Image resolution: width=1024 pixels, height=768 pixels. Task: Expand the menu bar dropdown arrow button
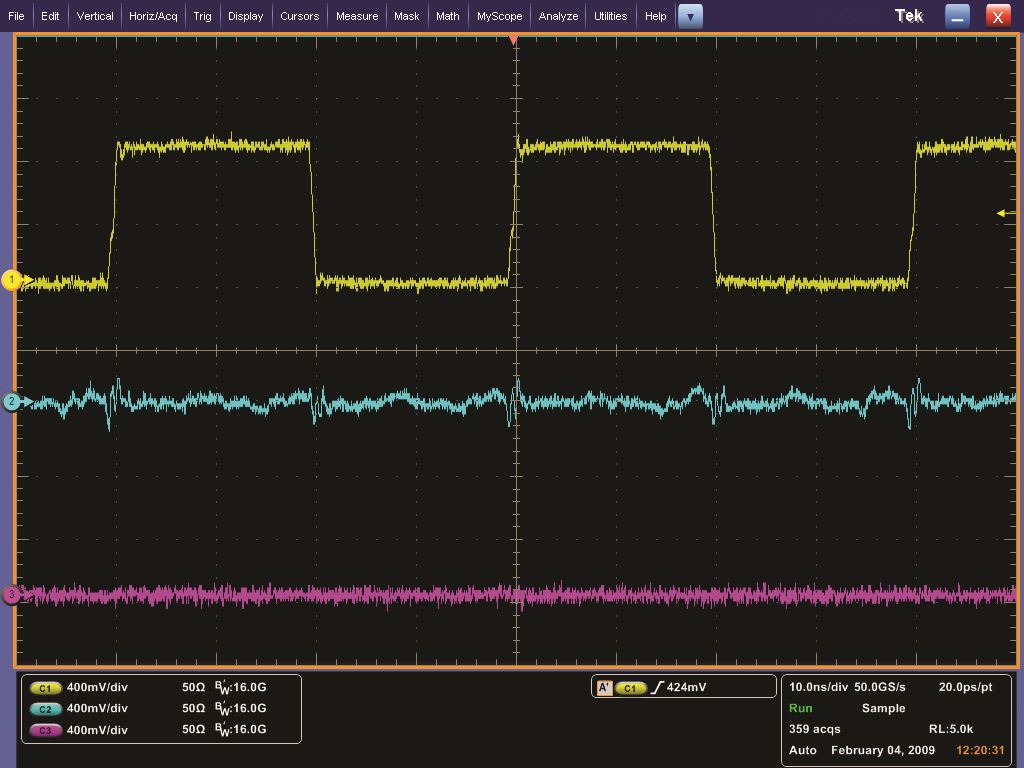[690, 16]
